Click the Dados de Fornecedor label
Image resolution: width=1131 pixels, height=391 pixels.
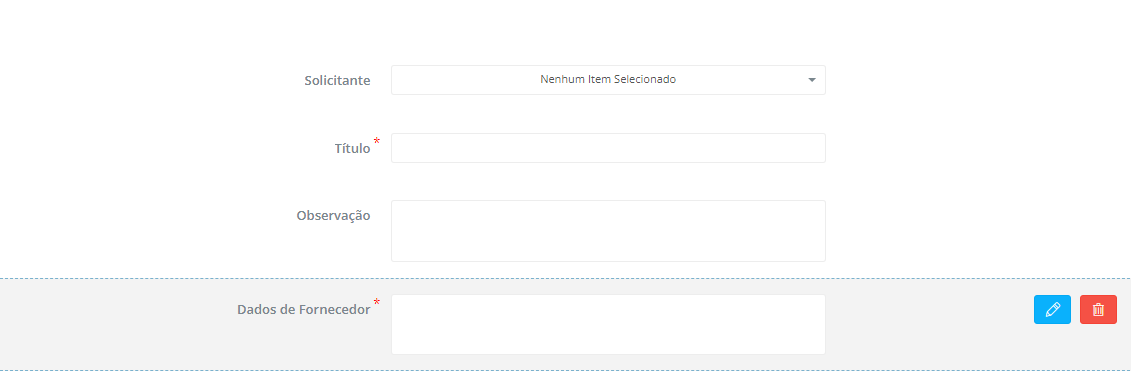tap(304, 309)
